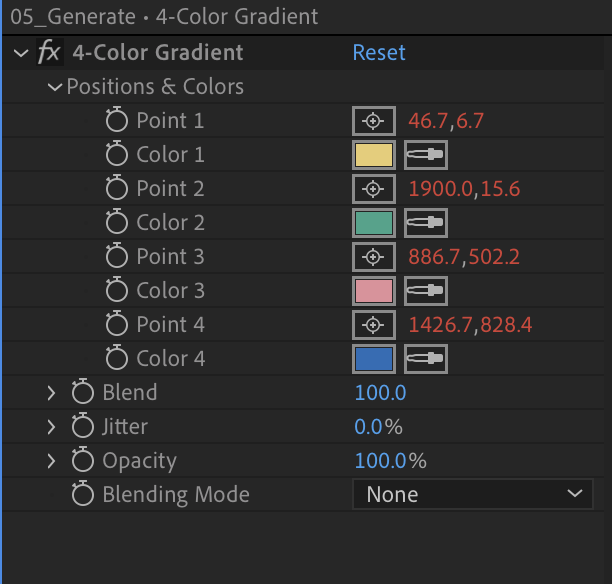The width and height of the screenshot is (612, 584).
Task: Click the Point 1 value 46.7,6.7
Action: [446, 121]
